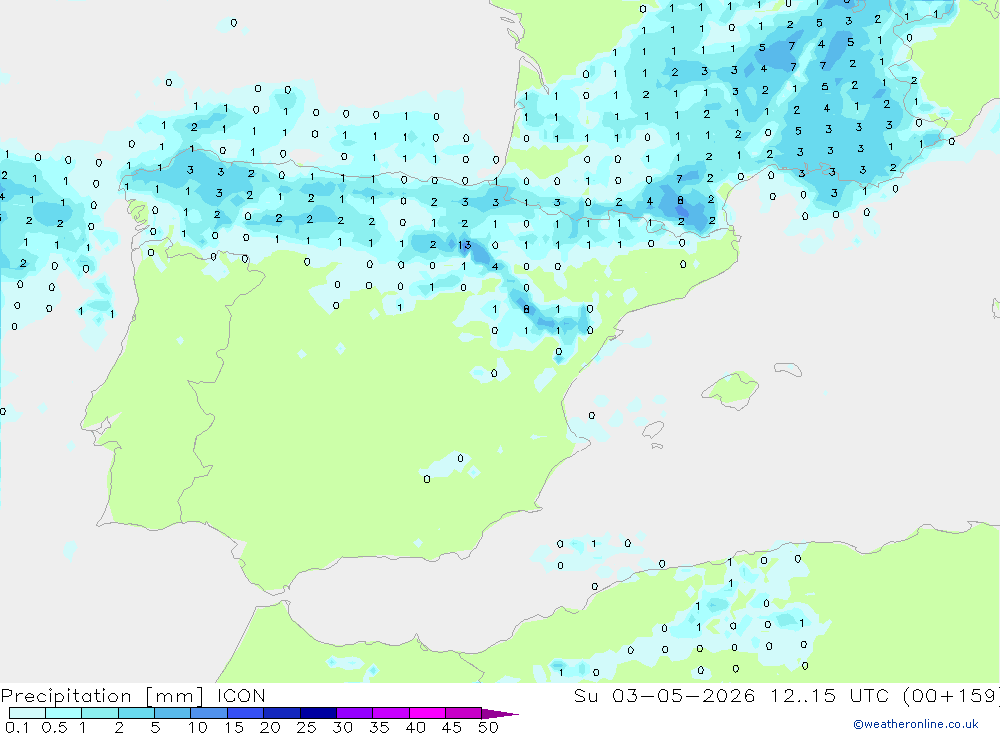
Task: Click the legend label "15"
Action: [x=234, y=727]
